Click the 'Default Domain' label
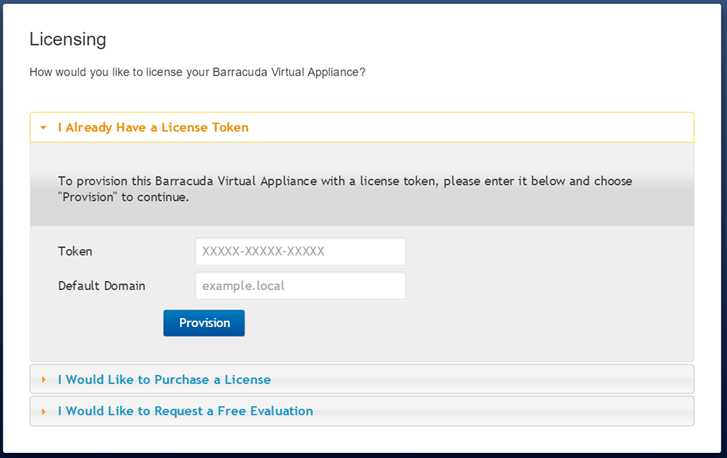 102,286
